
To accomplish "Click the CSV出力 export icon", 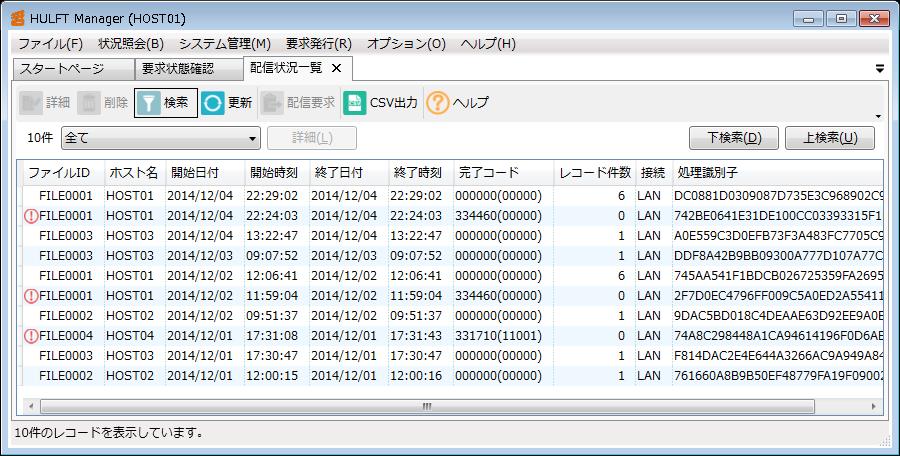I will pyautogui.click(x=355, y=103).
